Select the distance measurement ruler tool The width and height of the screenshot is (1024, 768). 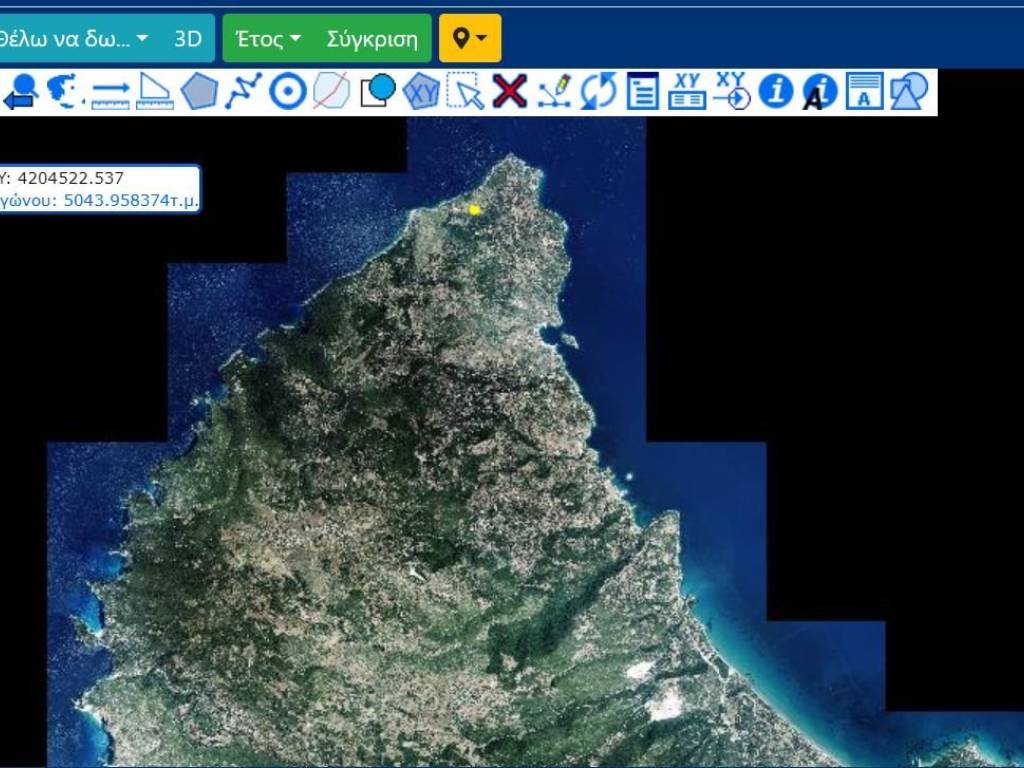point(110,92)
